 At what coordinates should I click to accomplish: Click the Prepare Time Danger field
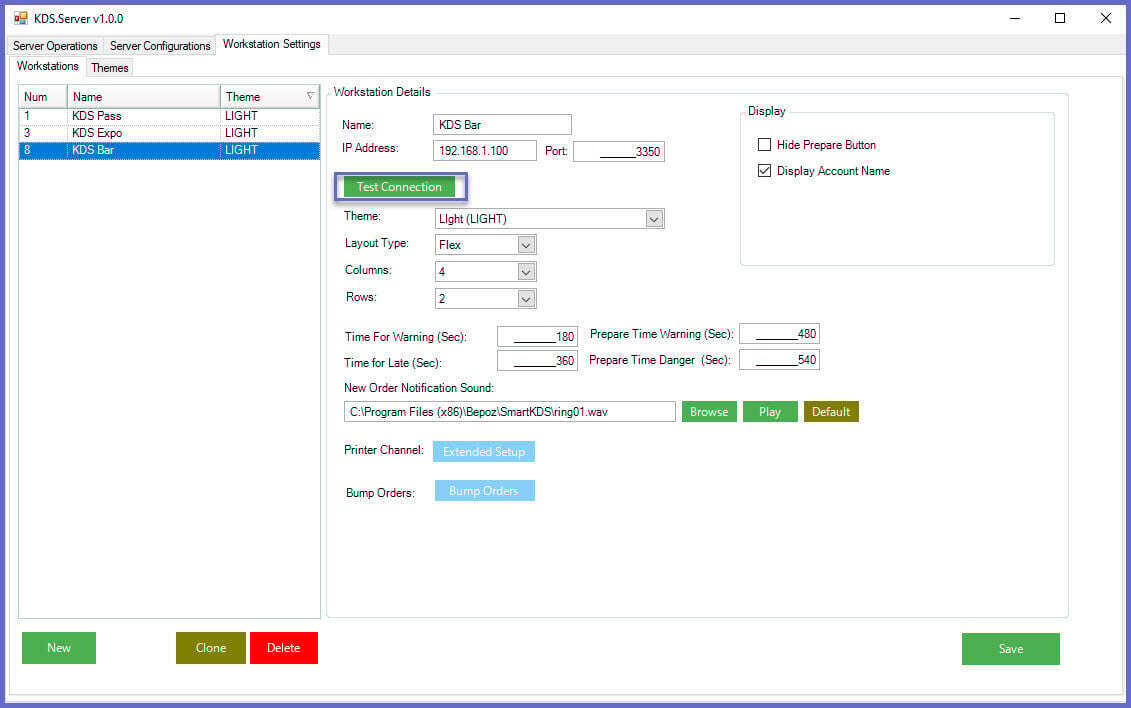point(779,360)
